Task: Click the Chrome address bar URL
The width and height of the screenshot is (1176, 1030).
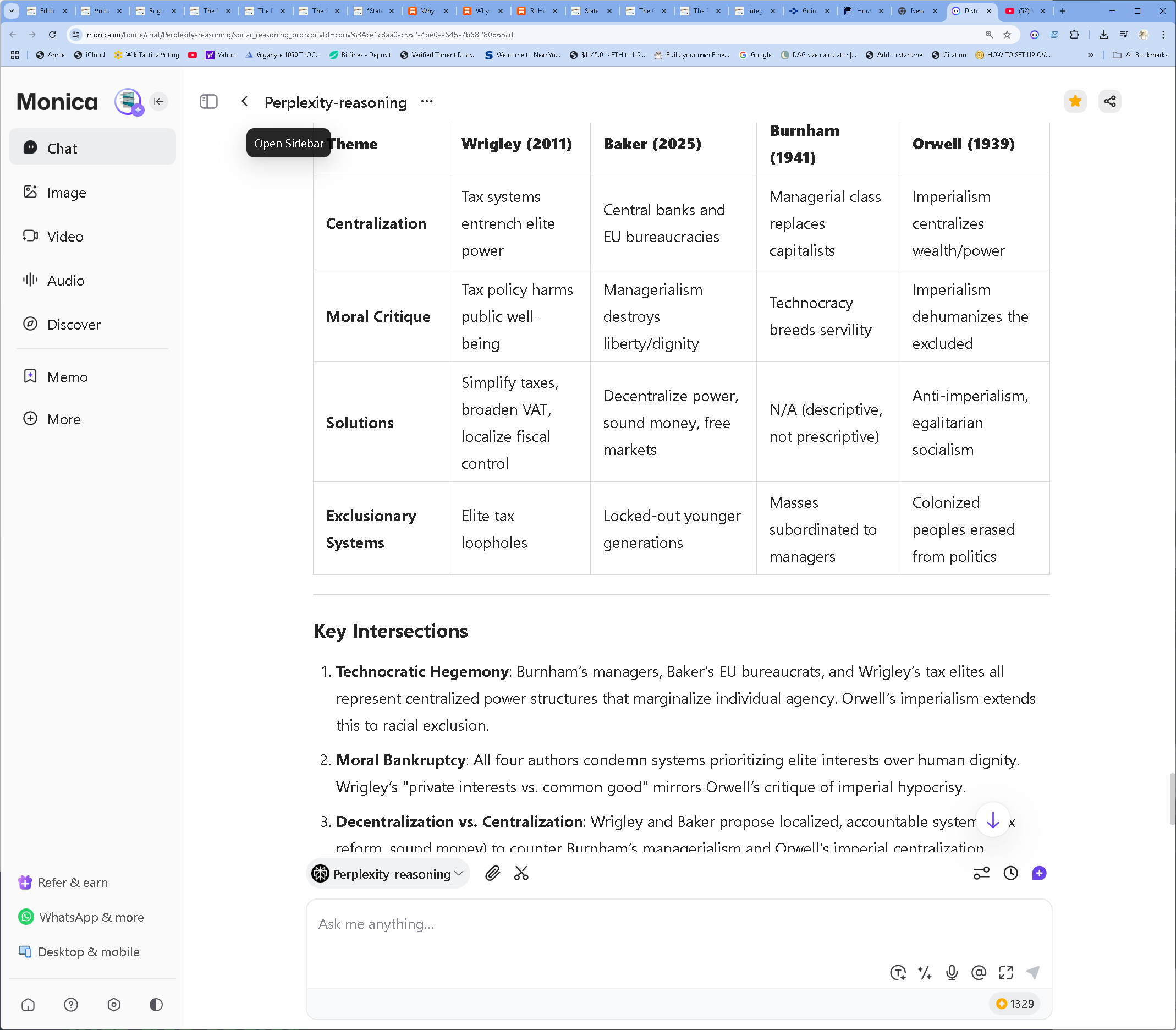Action: pos(300,35)
